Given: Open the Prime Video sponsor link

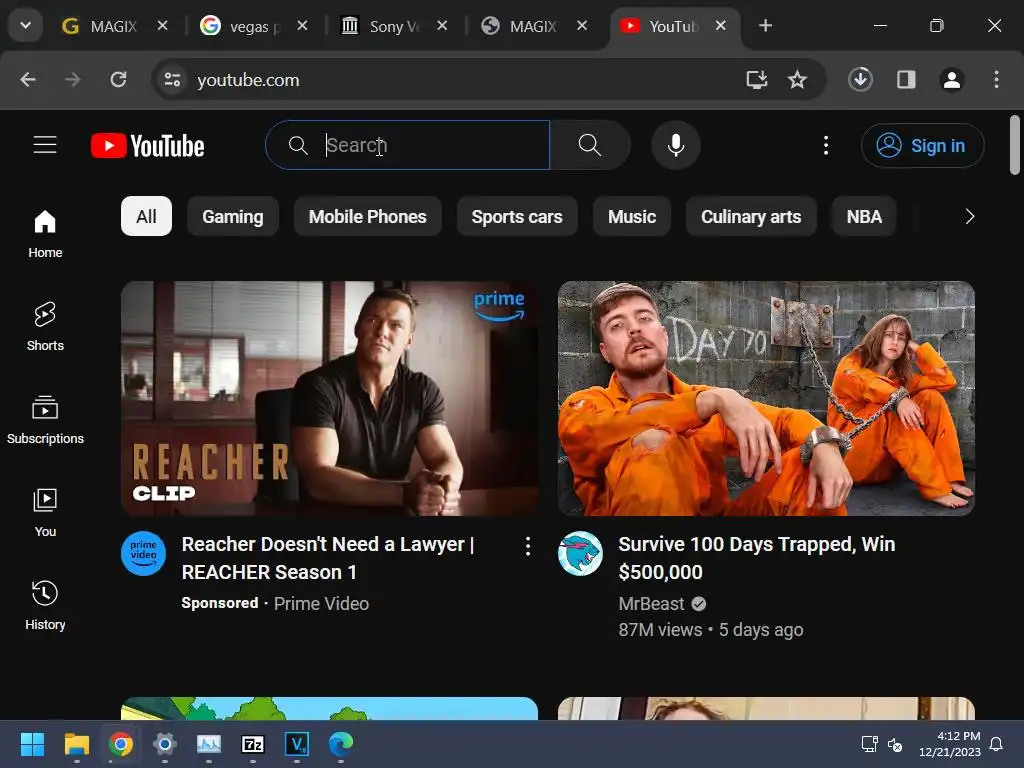Looking at the screenshot, I should [321, 603].
